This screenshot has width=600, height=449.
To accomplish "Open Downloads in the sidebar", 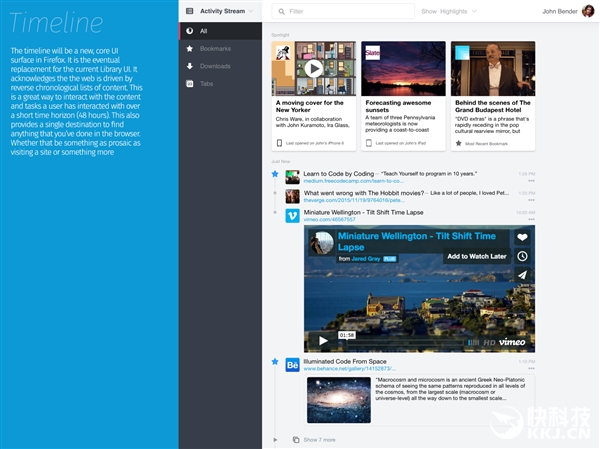I will click(215, 66).
